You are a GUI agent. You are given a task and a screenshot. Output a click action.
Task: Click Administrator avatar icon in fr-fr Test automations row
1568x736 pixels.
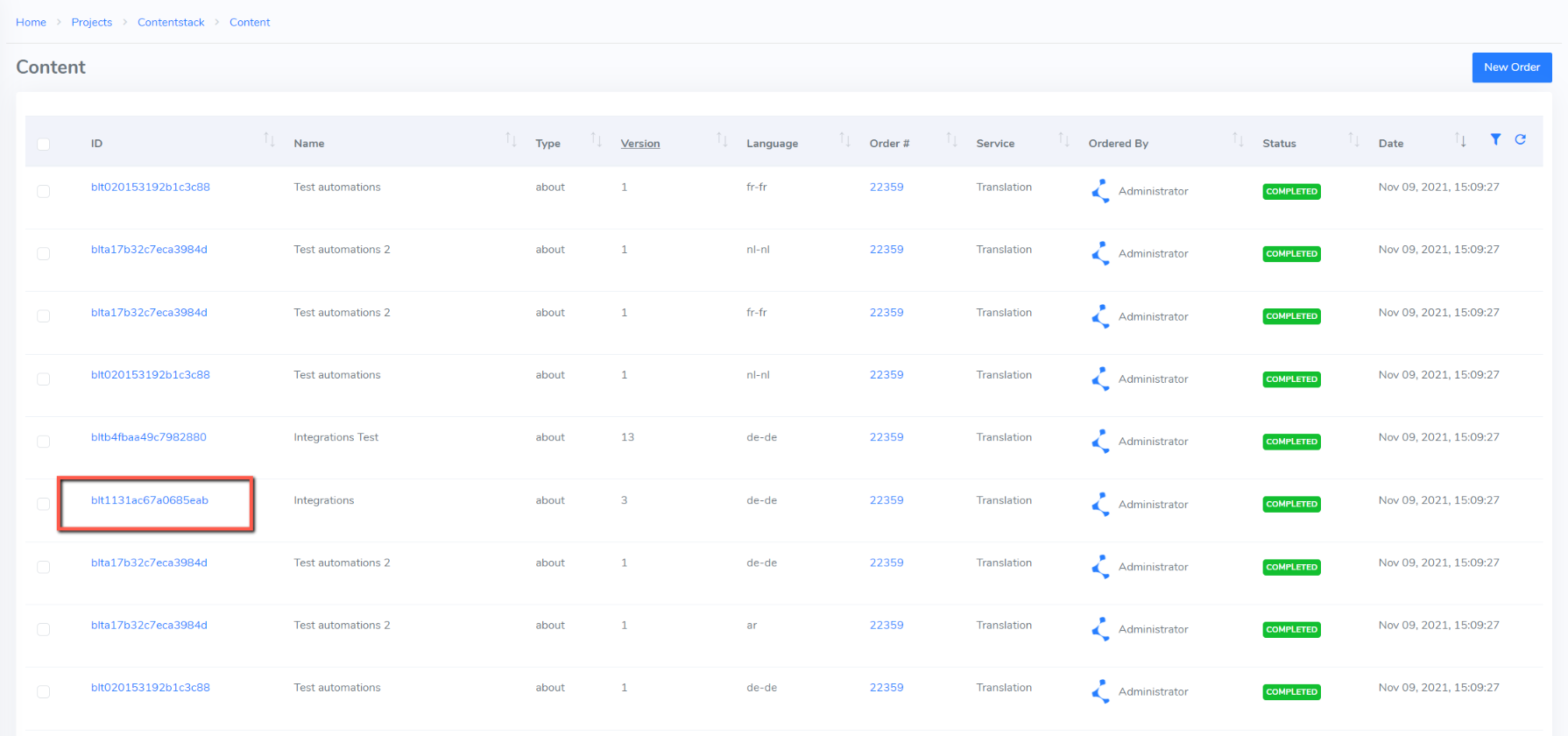point(1100,191)
